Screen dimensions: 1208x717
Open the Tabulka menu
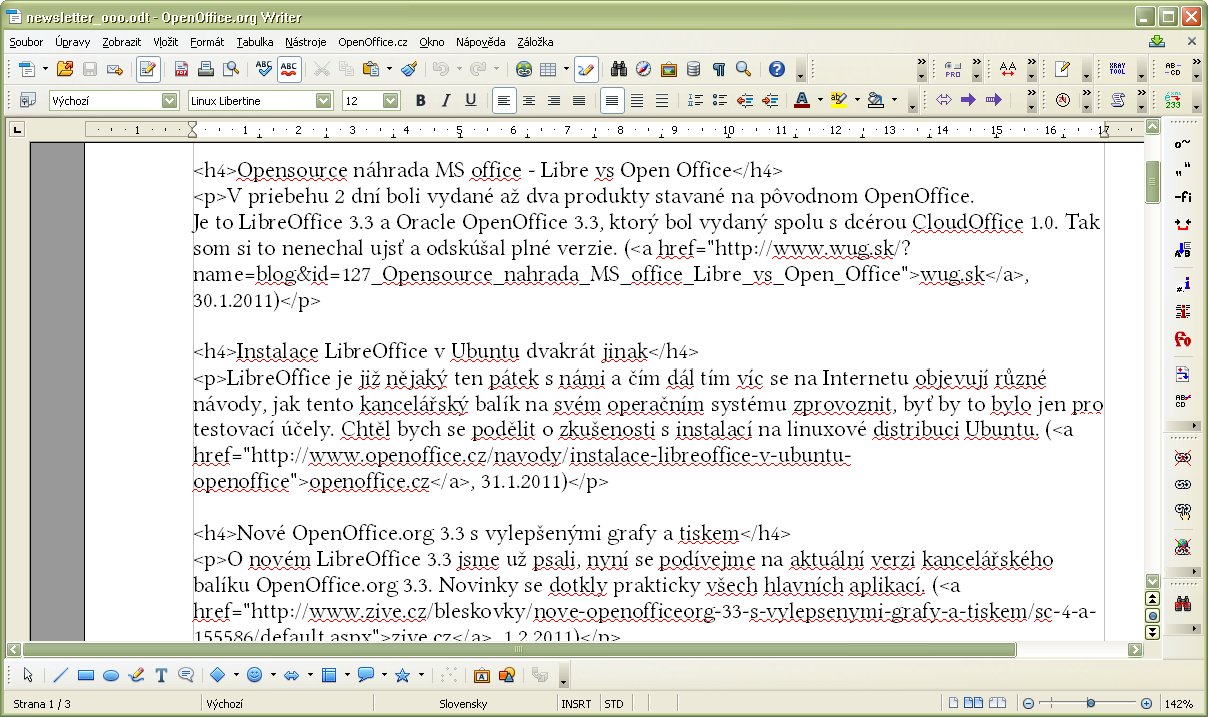255,42
